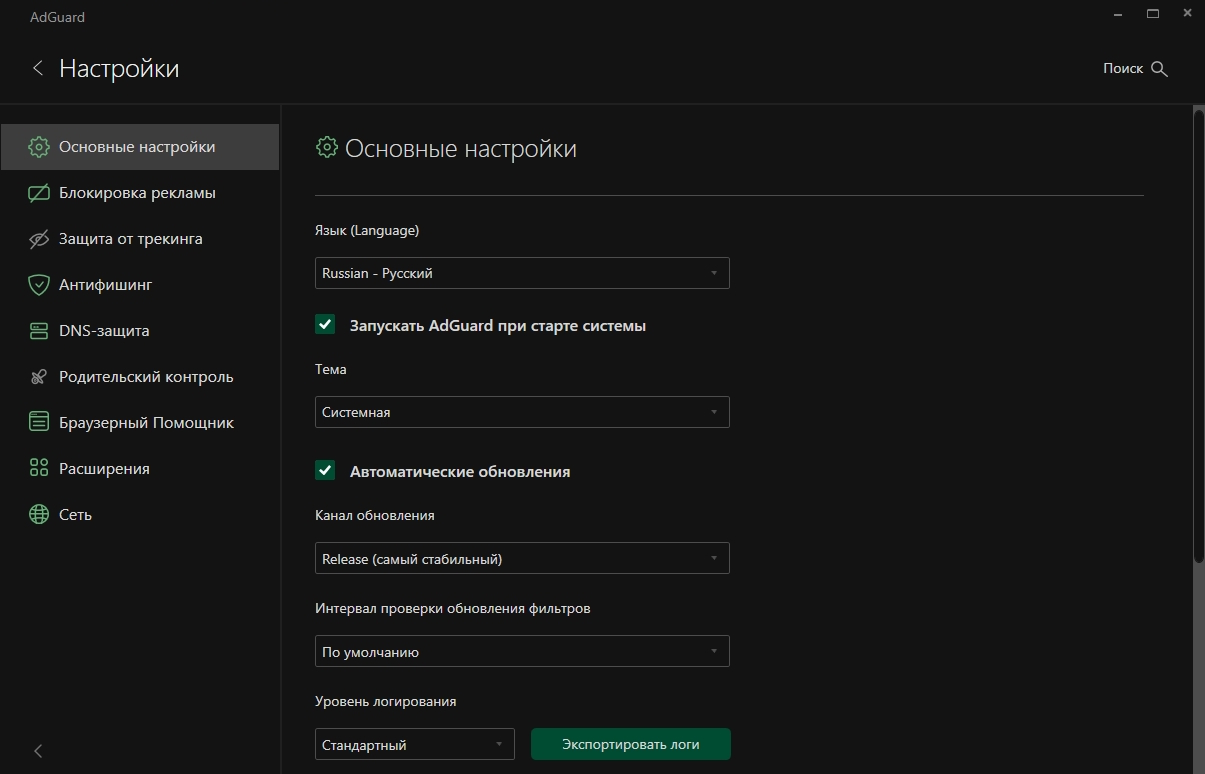The height and width of the screenshot is (774, 1205).
Task: Click the vertical scrollbar thumb
Action: click(1199, 337)
